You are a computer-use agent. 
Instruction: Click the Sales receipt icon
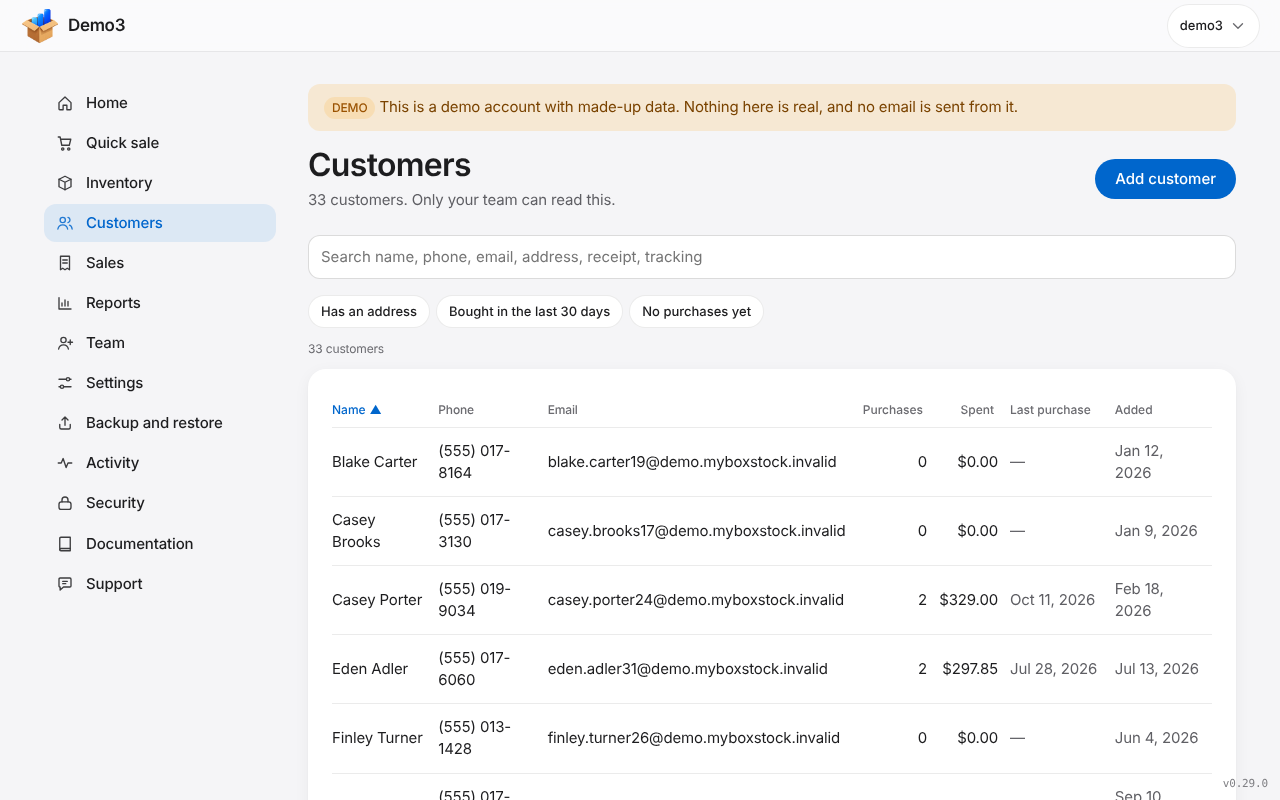point(65,263)
